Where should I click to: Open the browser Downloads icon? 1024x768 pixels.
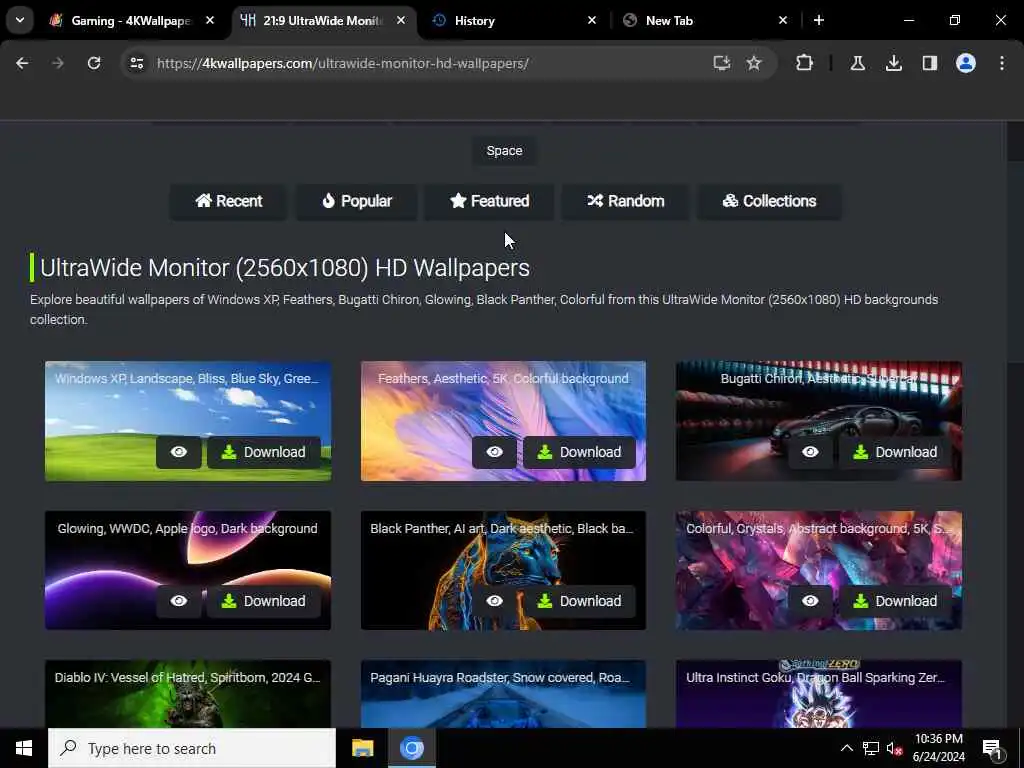[x=893, y=63]
